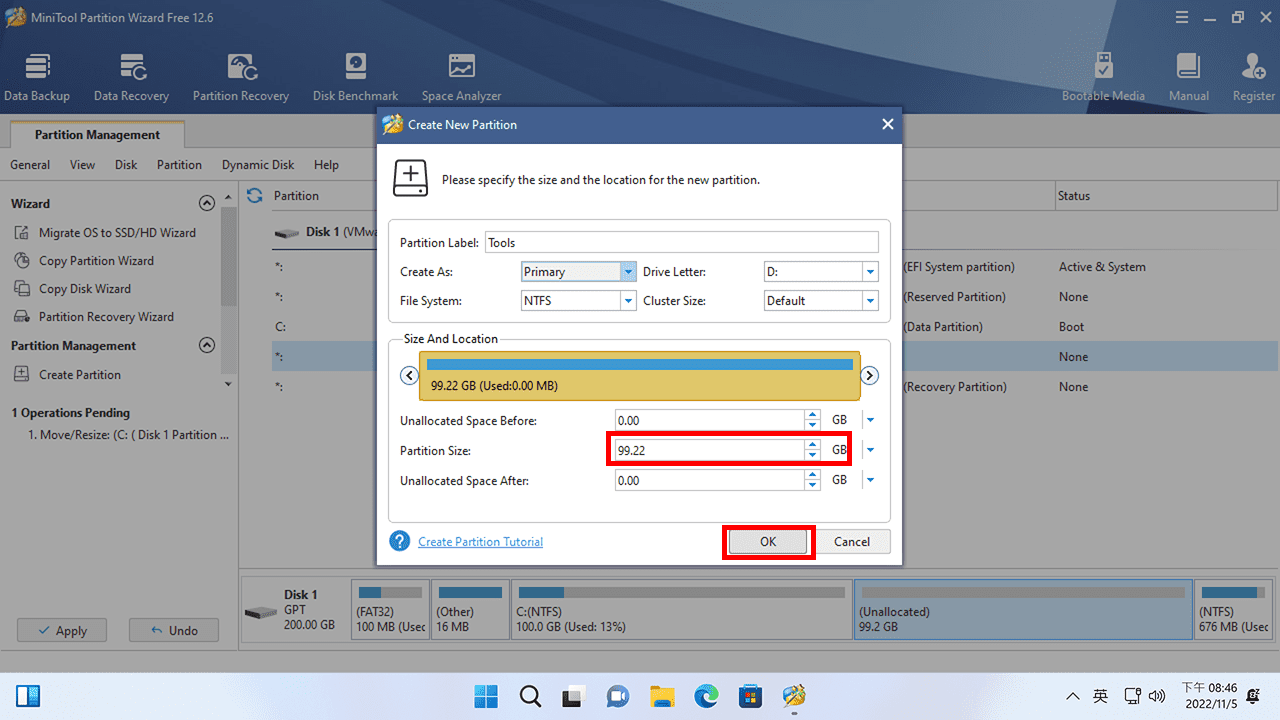Click the help icon in the dialog
This screenshot has height=720, width=1280.
[x=399, y=540]
